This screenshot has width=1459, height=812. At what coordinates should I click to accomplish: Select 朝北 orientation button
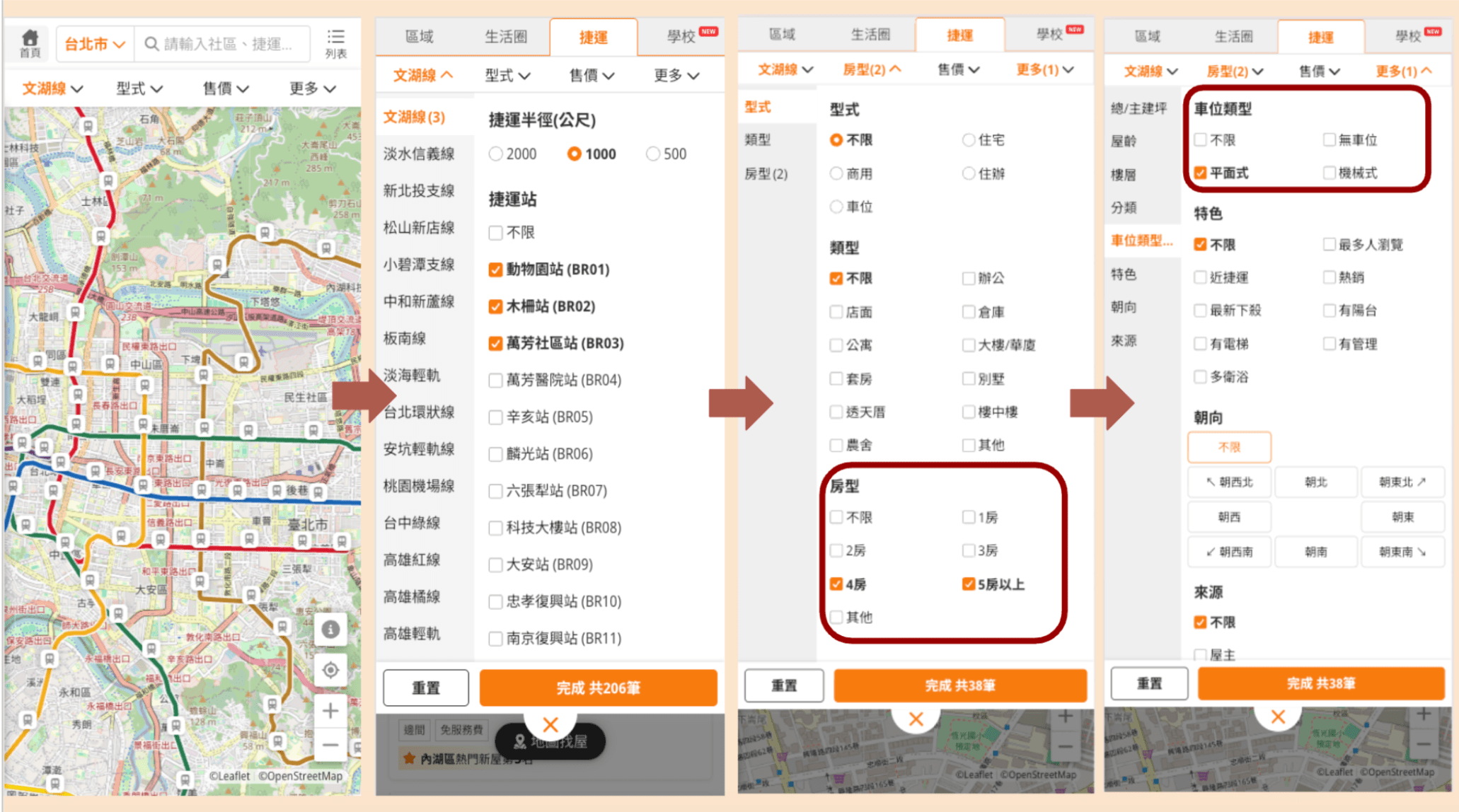(x=1315, y=482)
